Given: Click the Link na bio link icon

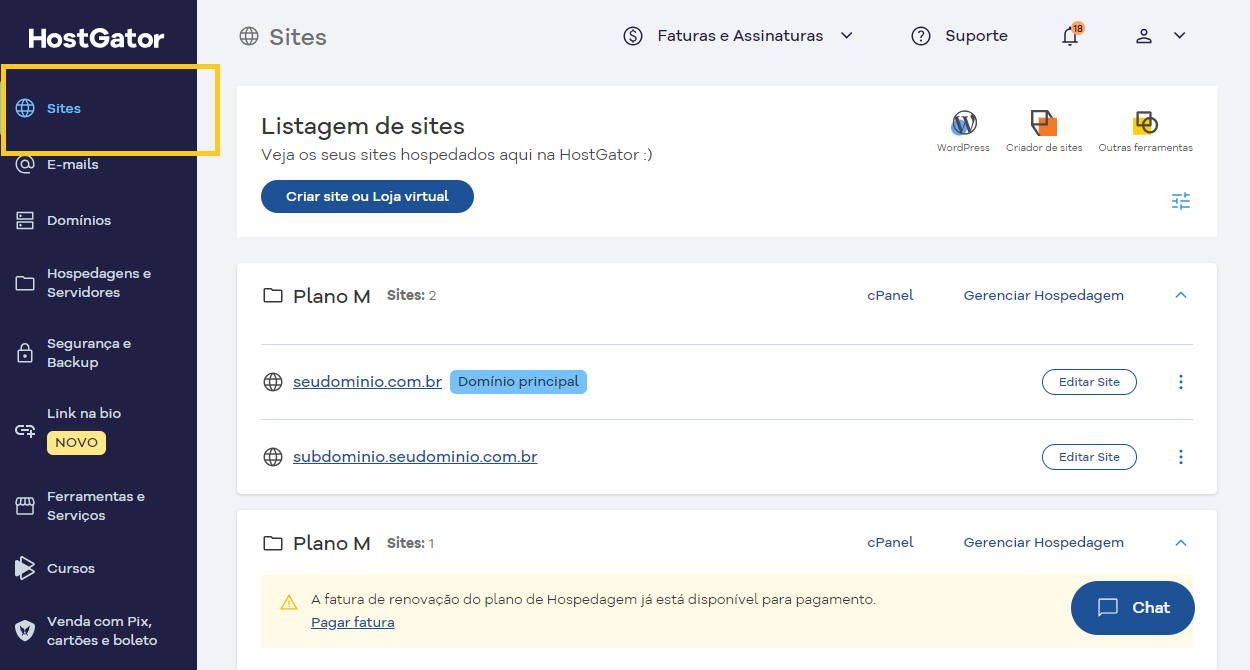Looking at the screenshot, I should tap(25, 430).
